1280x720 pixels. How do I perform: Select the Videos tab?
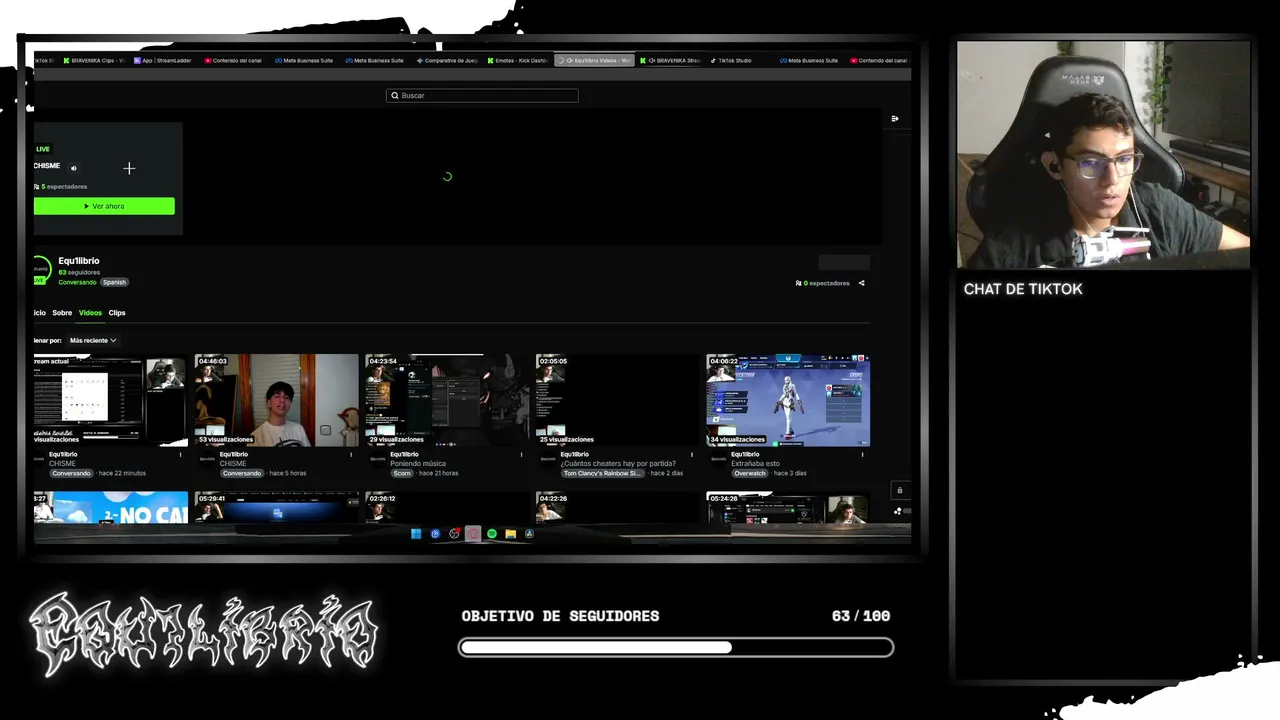tap(90, 313)
